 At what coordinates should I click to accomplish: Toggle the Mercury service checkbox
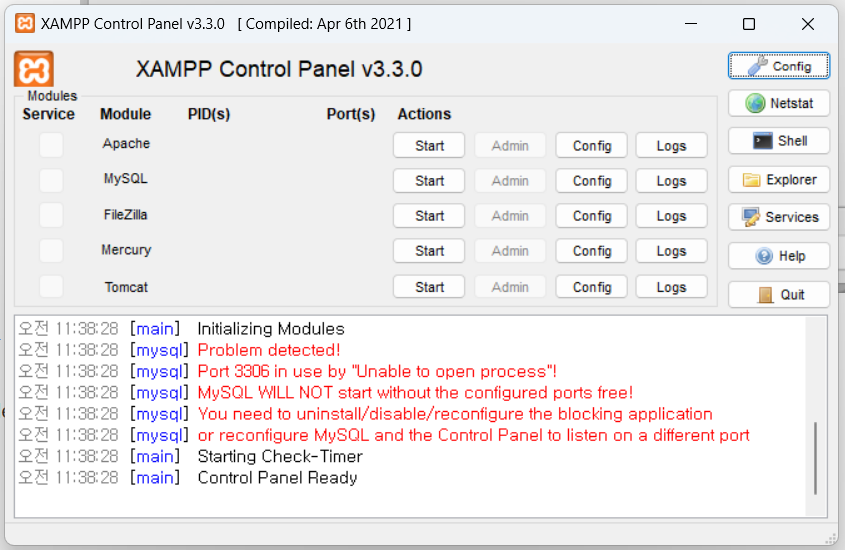point(51,250)
